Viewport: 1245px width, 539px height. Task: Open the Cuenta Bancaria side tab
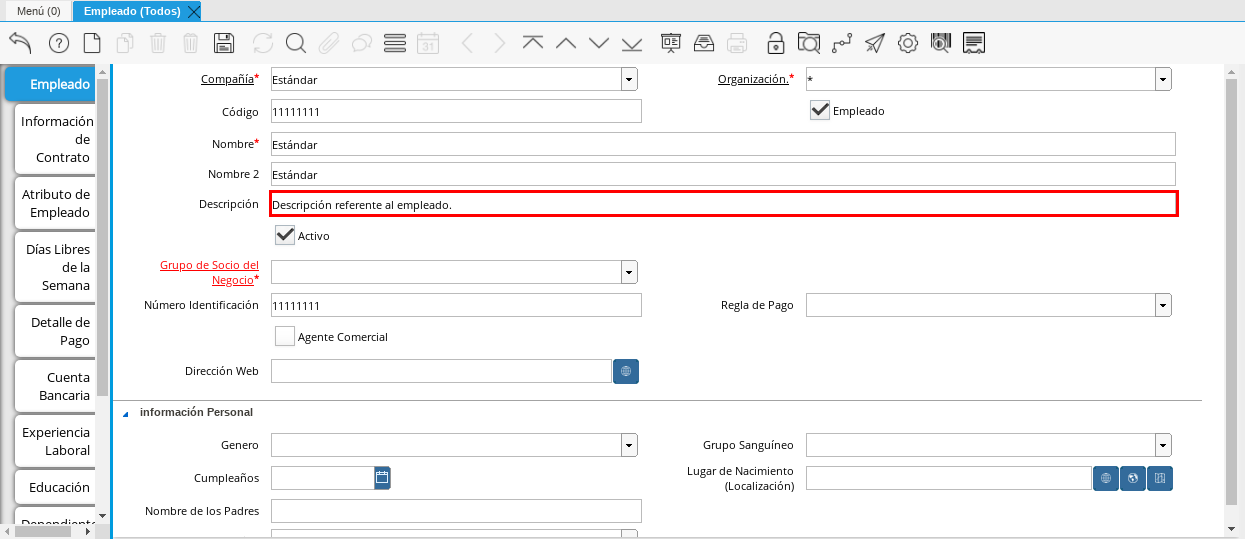(56, 386)
